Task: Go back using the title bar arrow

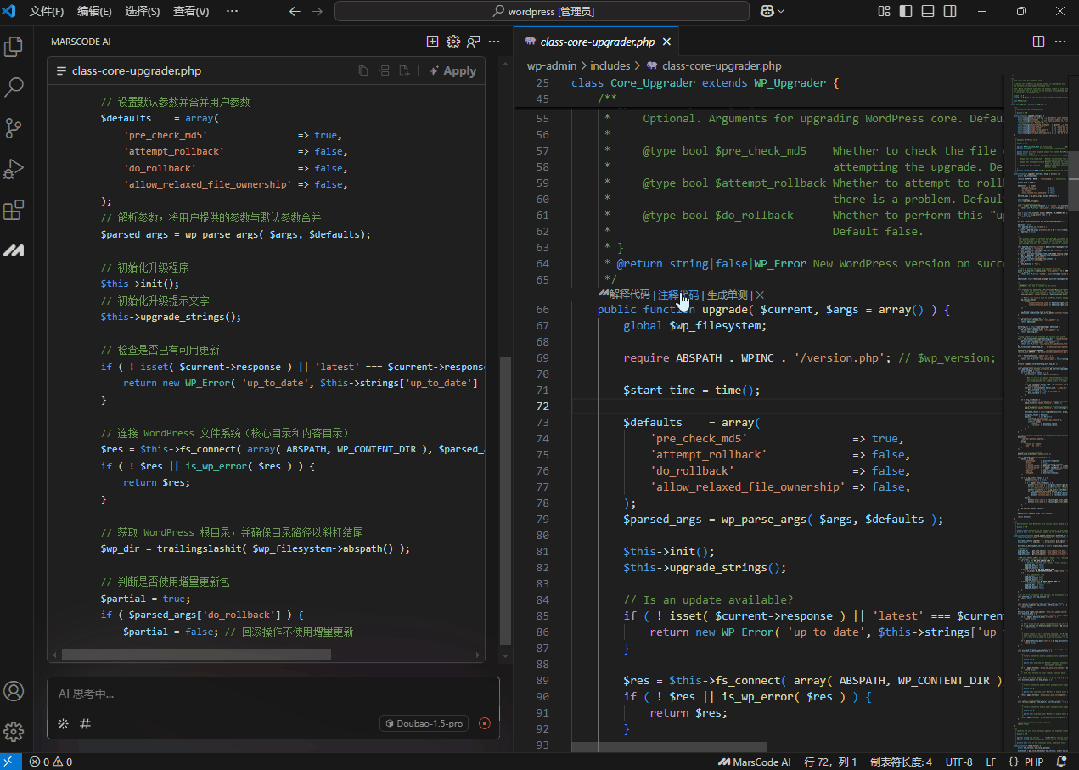Action: (x=295, y=12)
